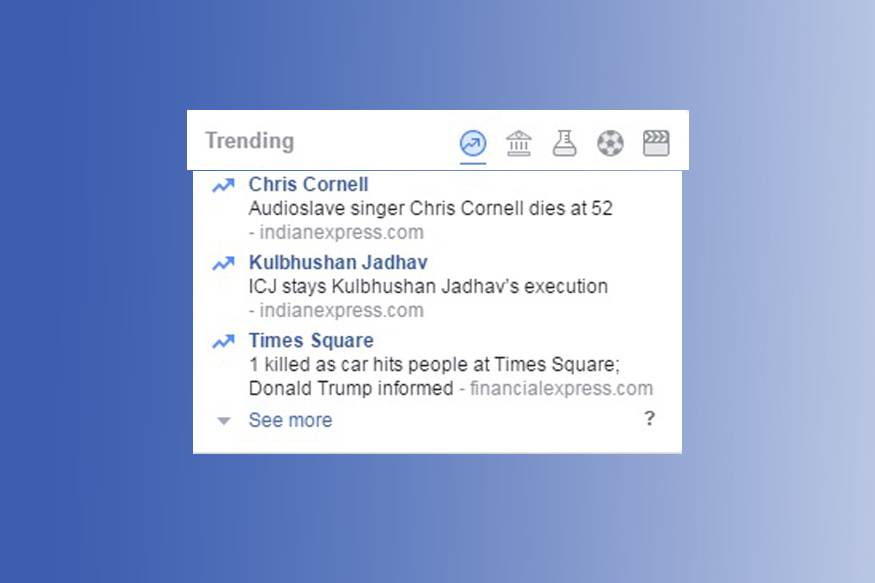875x583 pixels.
Task: Select the Top Trends category icon
Action: click(472, 143)
